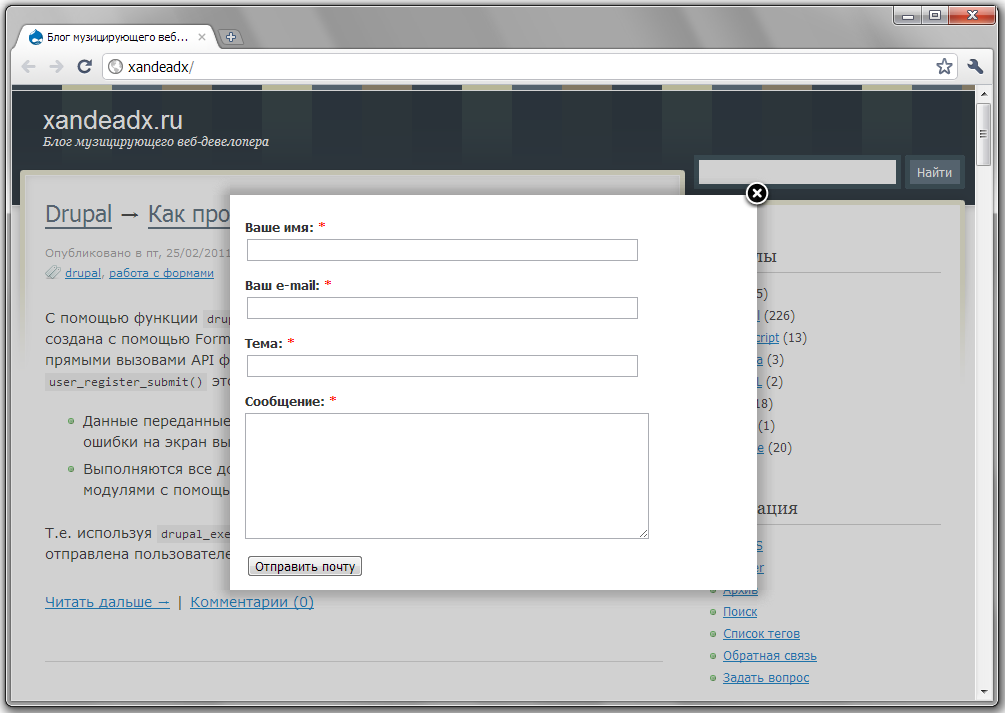Bookmark page with star icon
1005x713 pixels.
943,67
